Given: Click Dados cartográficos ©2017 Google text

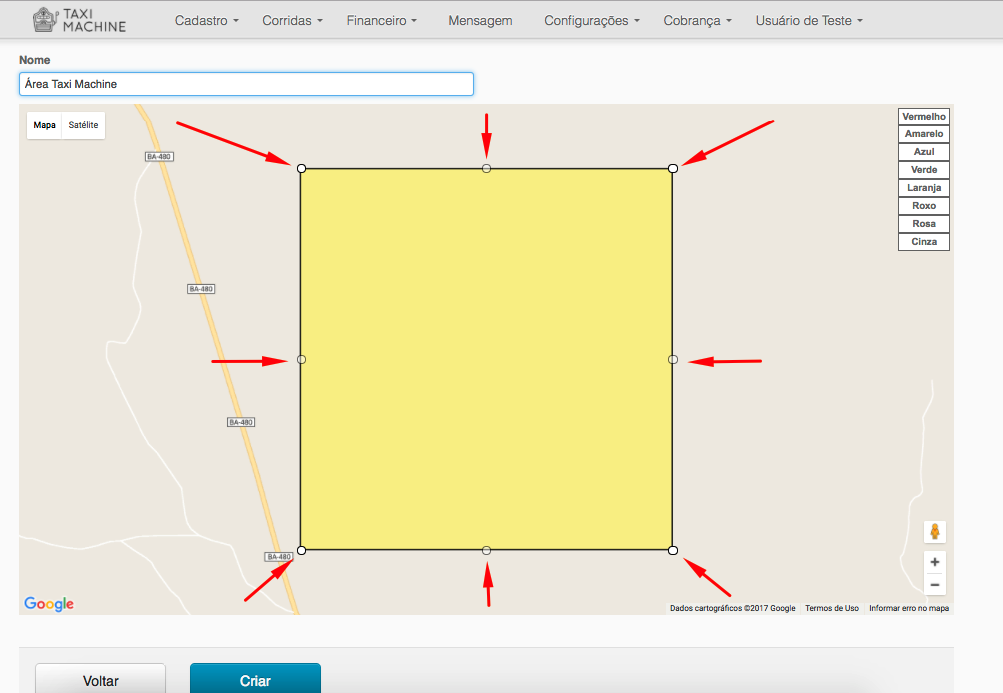Looking at the screenshot, I should point(732,608).
